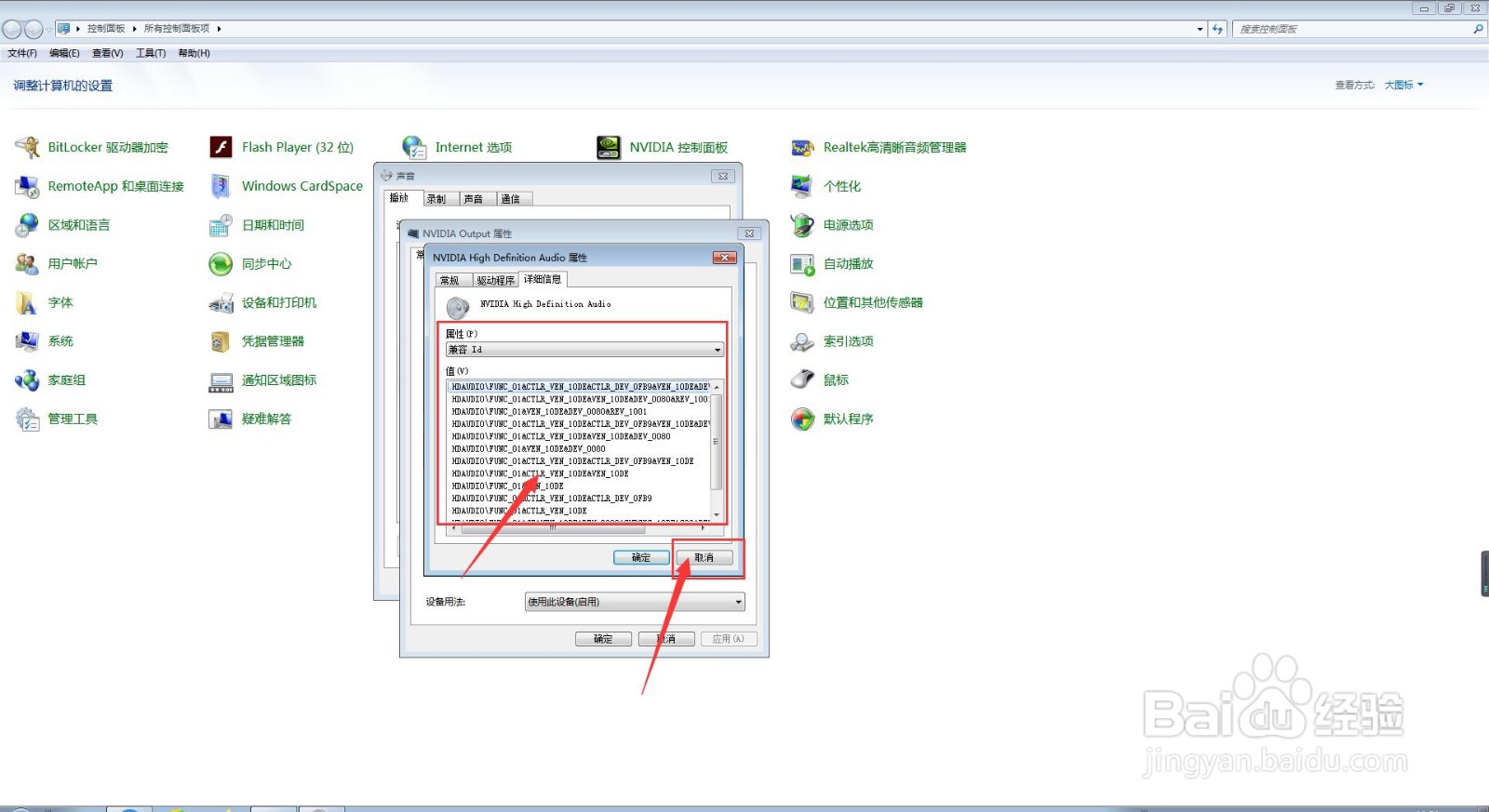Open 工具(T) menu
The image size is (1489, 812).
coord(151,53)
